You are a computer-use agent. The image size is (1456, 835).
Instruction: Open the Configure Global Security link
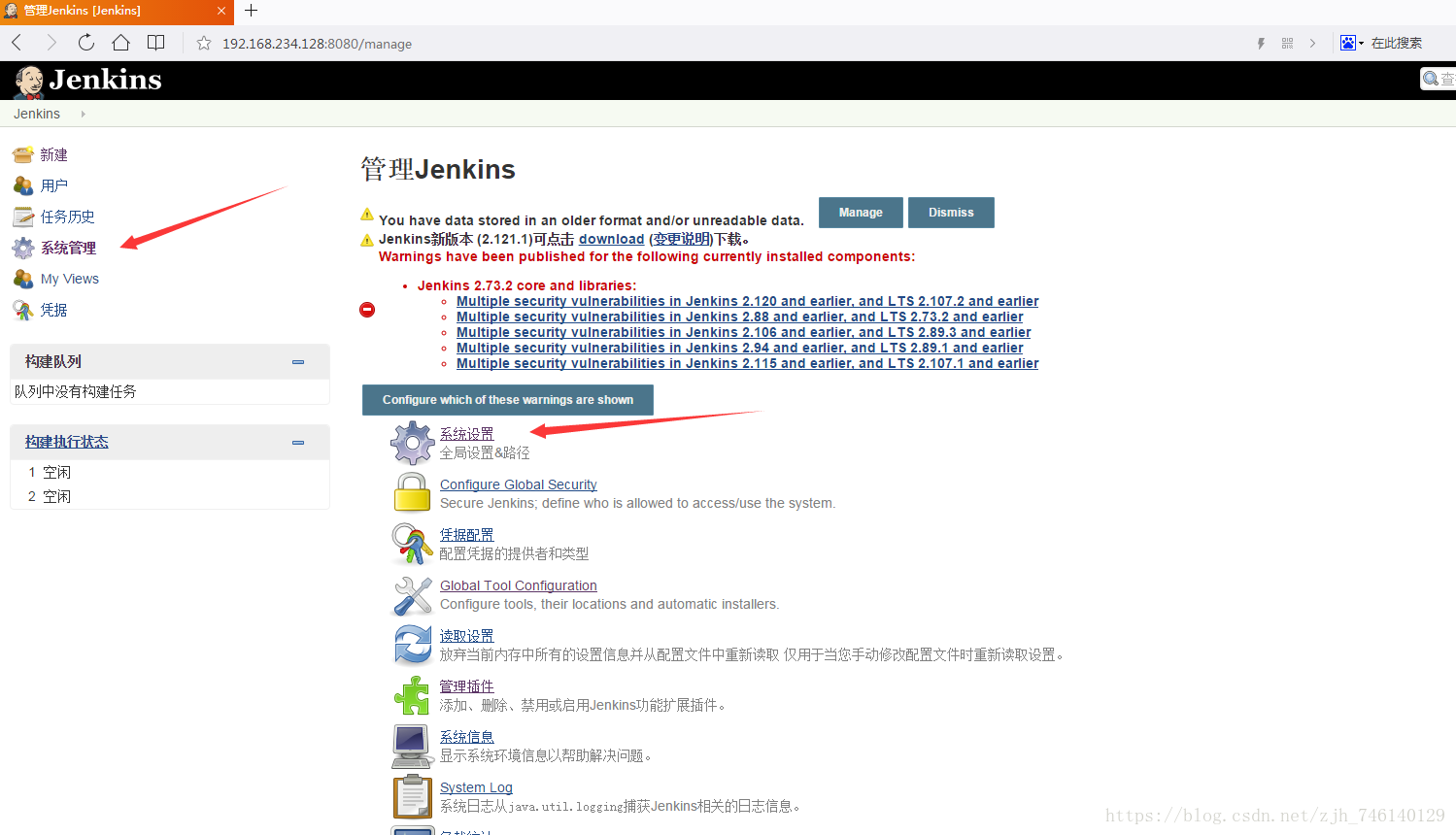tap(519, 484)
